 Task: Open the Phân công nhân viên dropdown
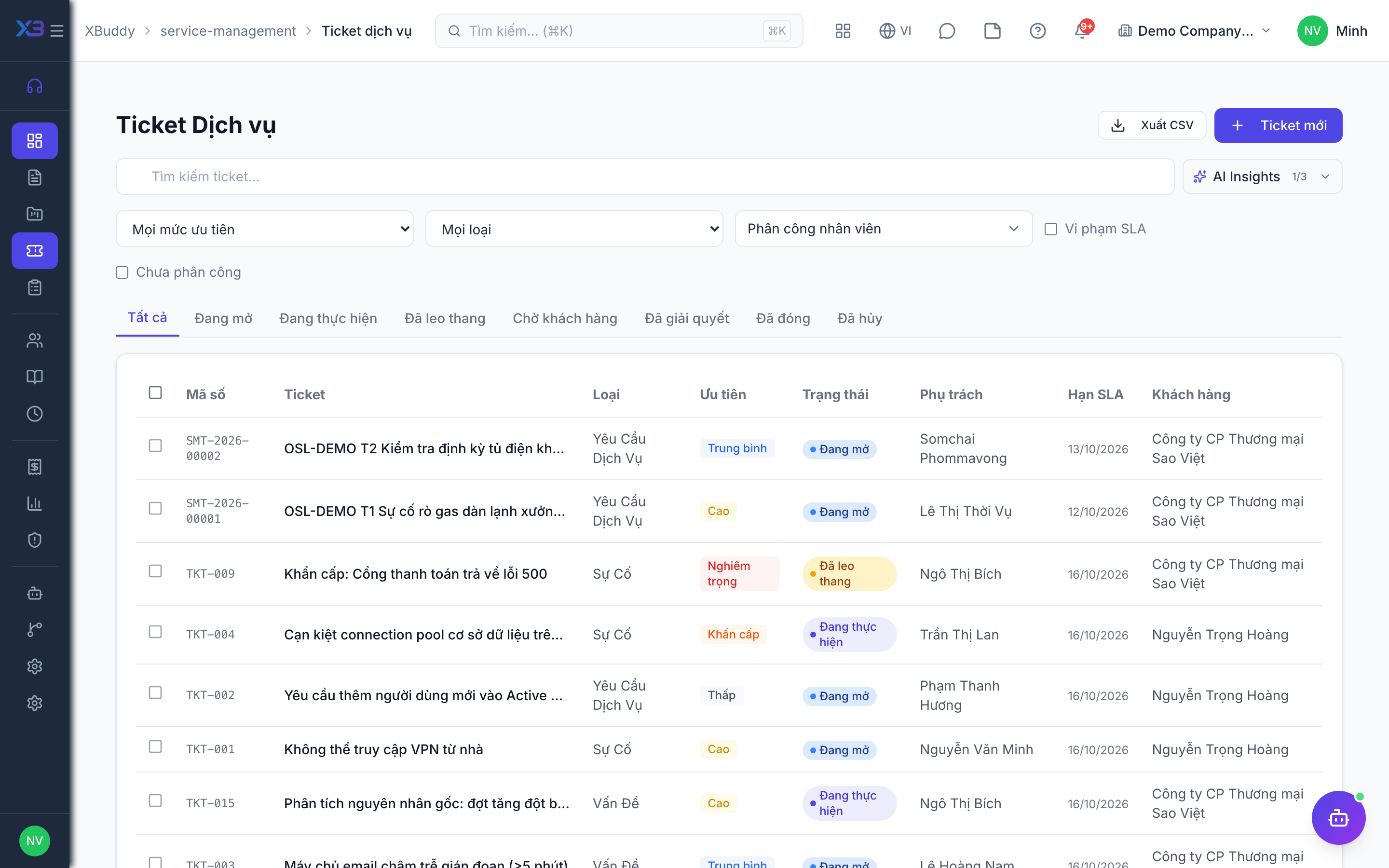884,229
